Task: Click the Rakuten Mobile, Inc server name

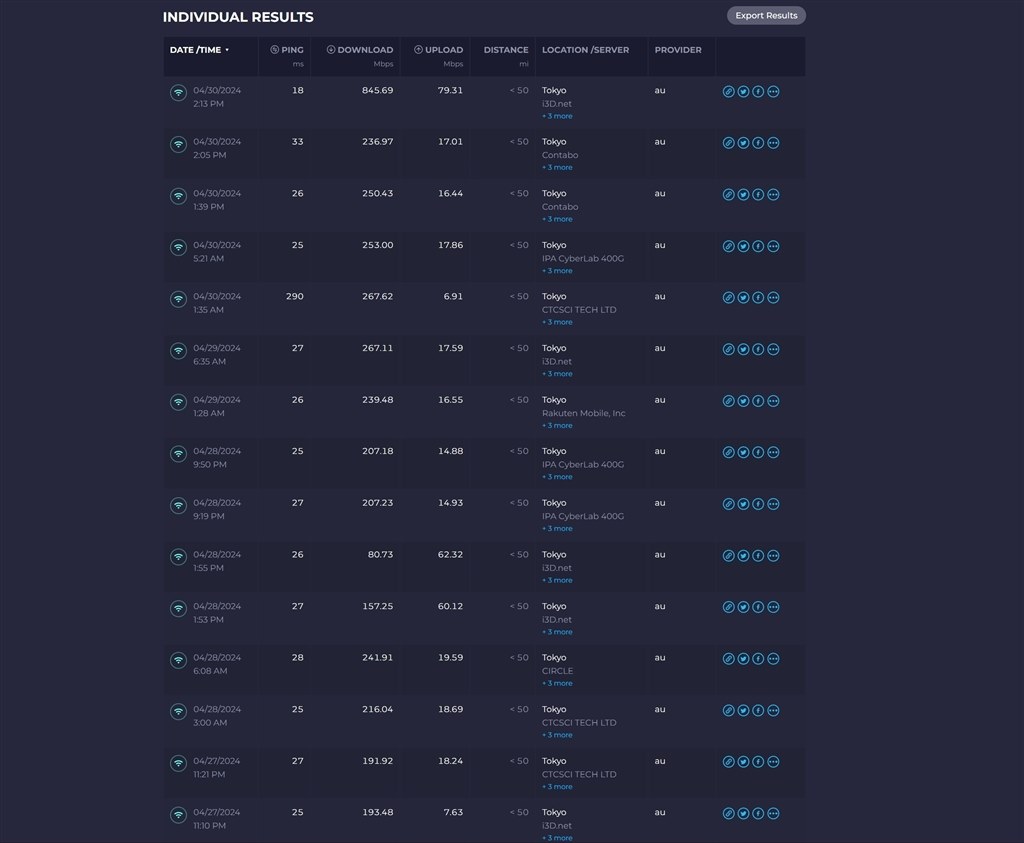Action: [583, 413]
